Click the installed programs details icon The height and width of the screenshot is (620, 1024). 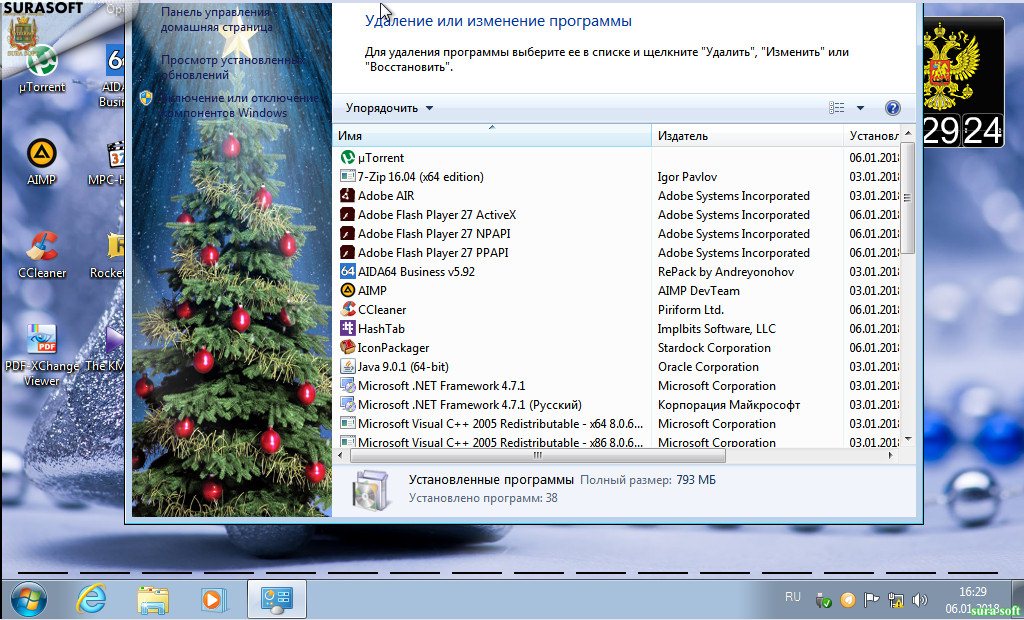click(x=371, y=489)
